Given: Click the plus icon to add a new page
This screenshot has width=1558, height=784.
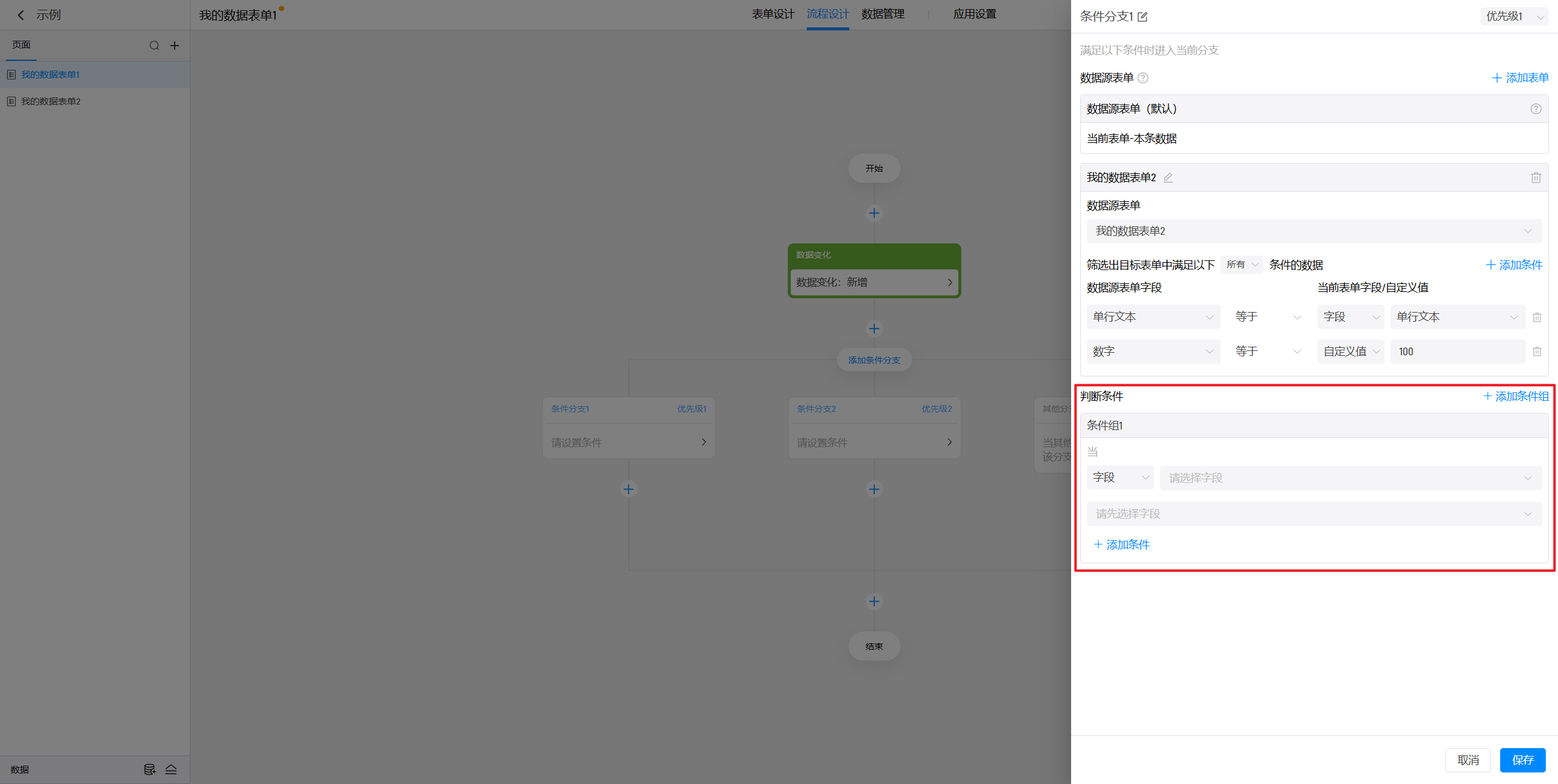Looking at the screenshot, I should tap(175, 46).
